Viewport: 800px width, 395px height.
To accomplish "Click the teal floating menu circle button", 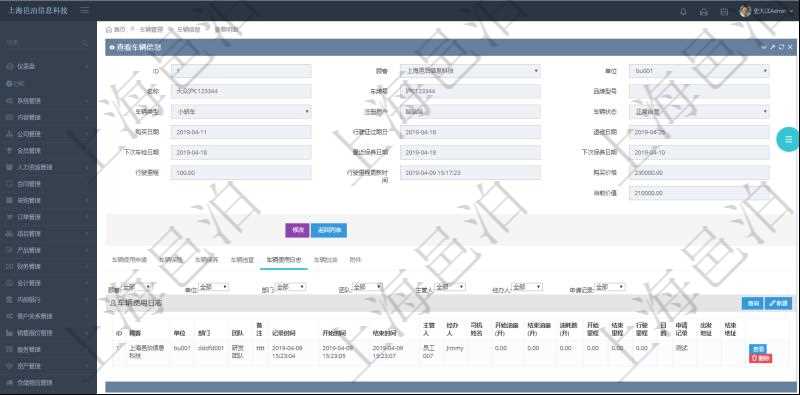I will (788, 139).
